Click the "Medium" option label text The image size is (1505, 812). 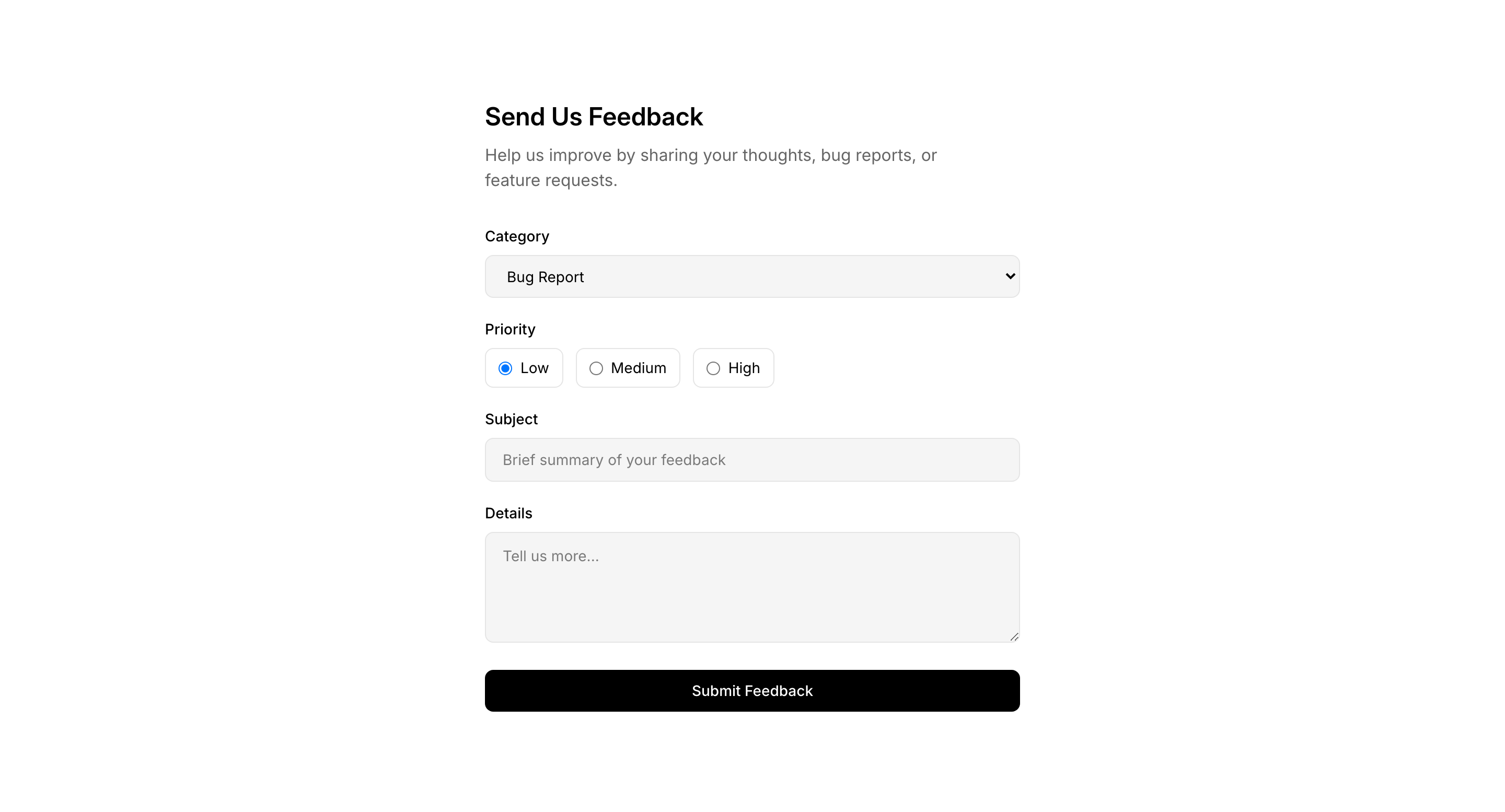[638, 368]
